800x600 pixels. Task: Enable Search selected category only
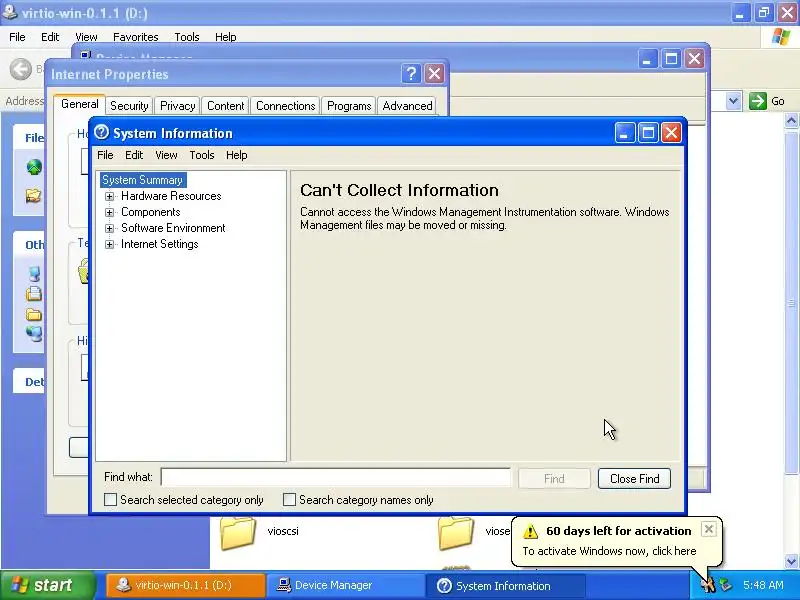pyautogui.click(x=110, y=499)
